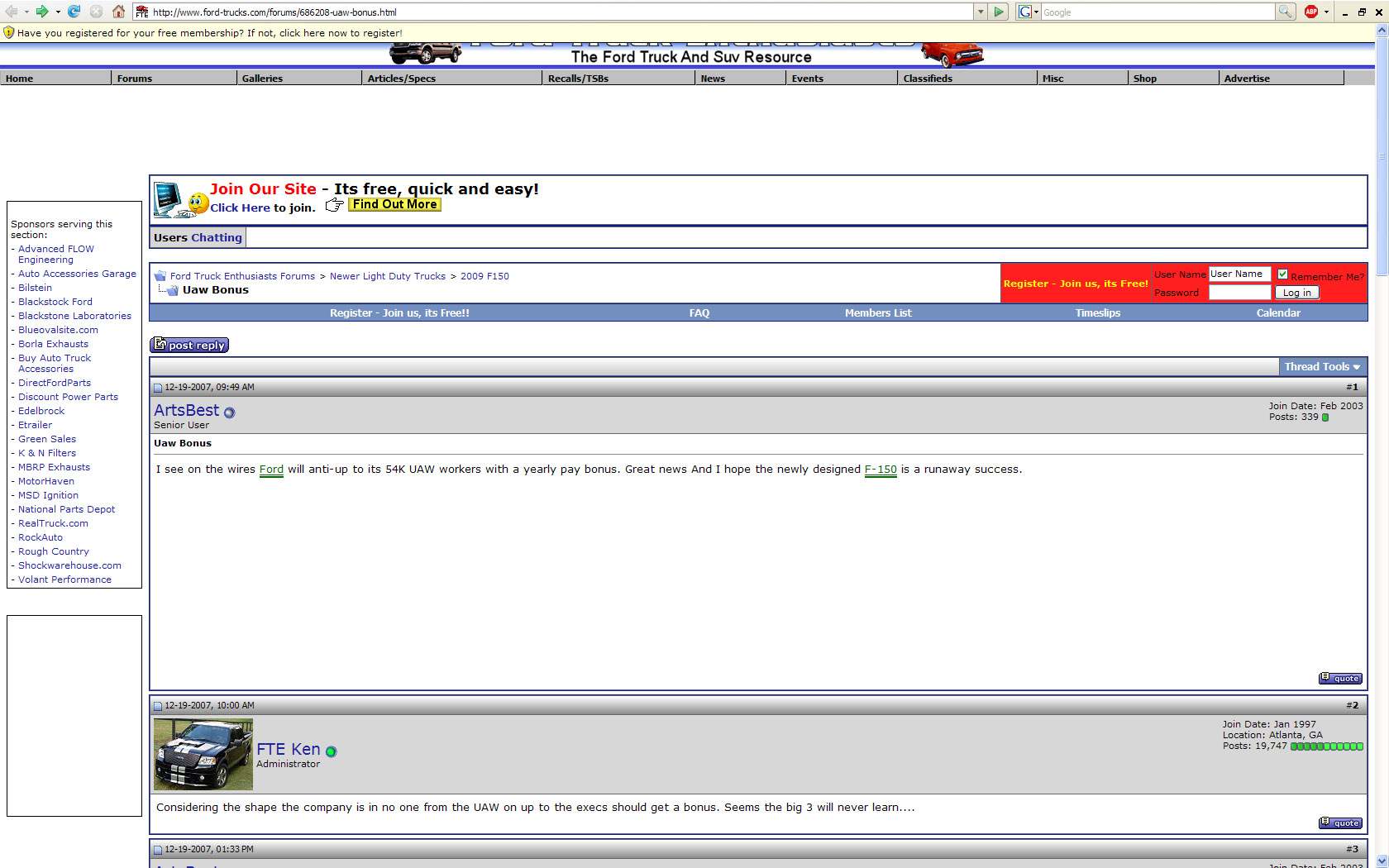Click the folder icon before Ford Truck Enthusiasts Forums
This screenshot has height=868, width=1389.
(160, 276)
